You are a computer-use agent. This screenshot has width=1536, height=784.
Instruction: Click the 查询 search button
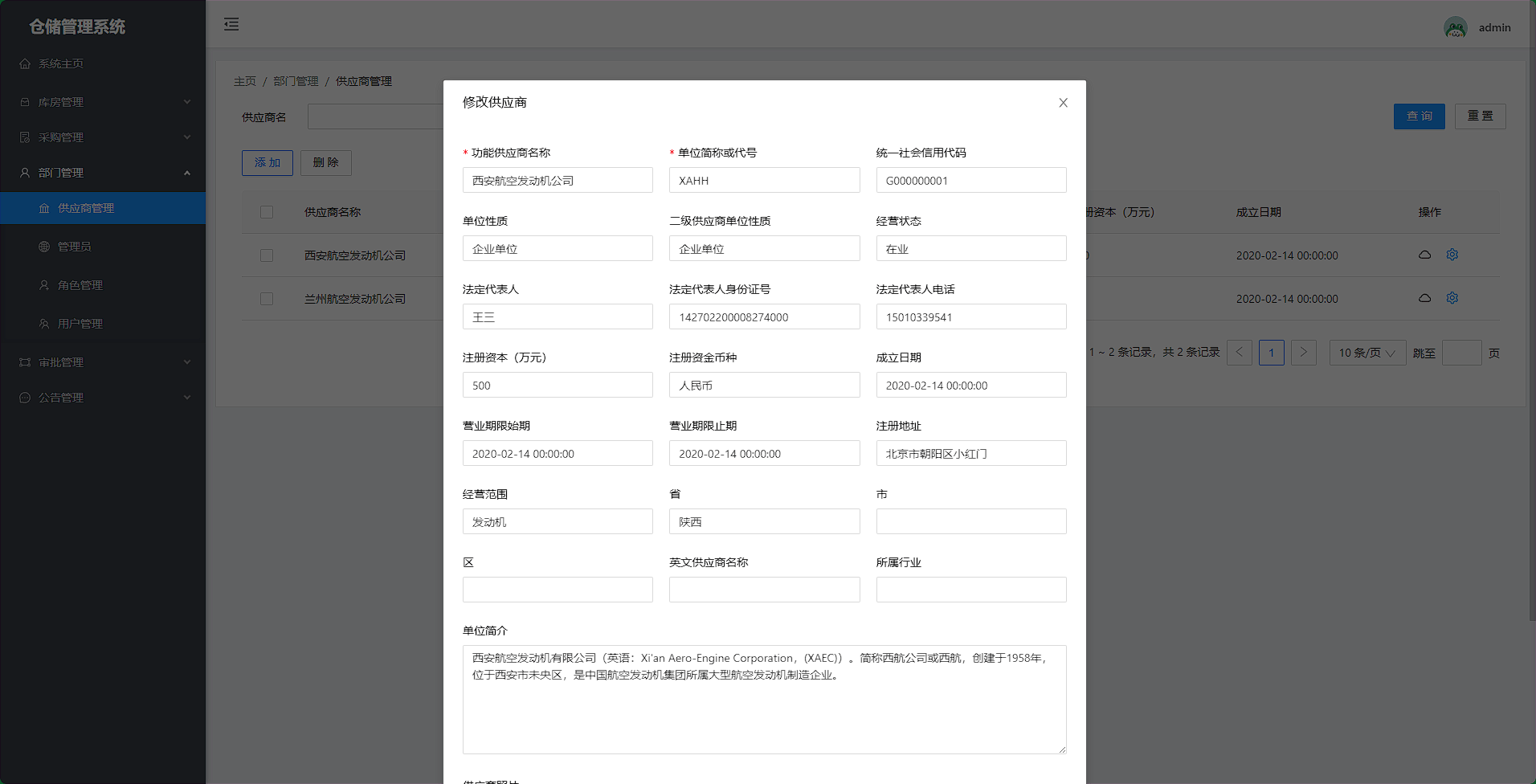(x=1420, y=116)
